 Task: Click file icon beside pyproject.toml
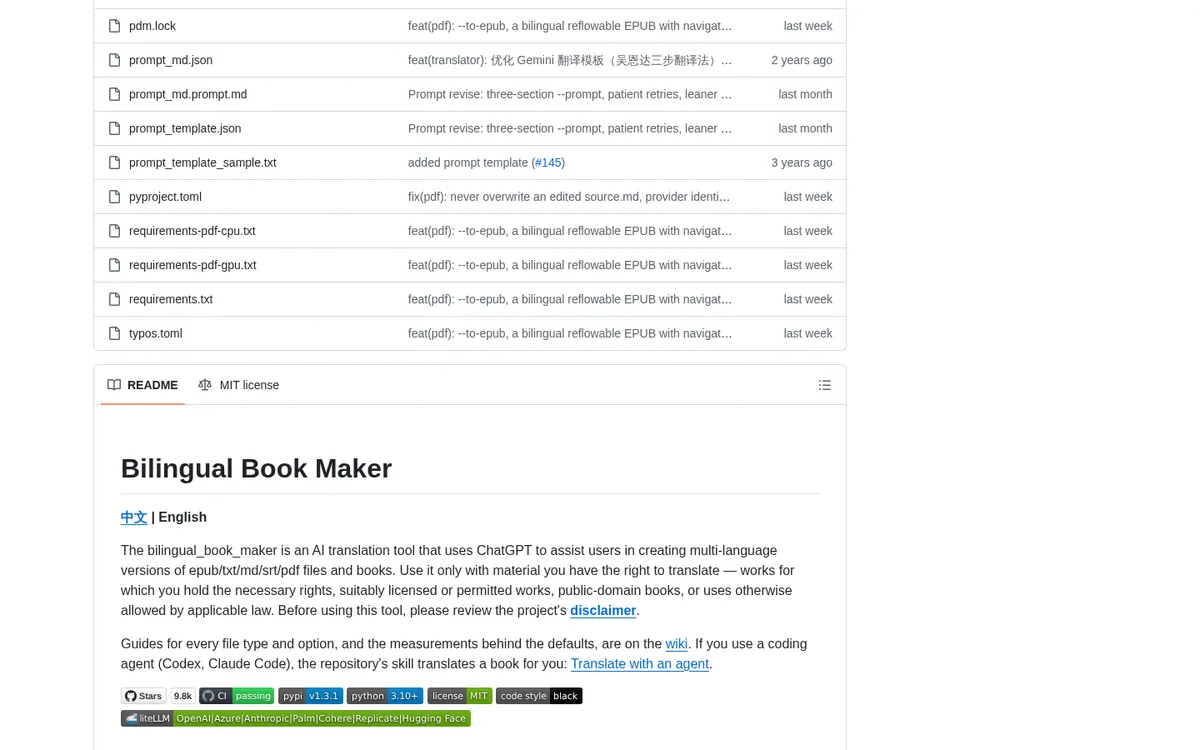114,197
